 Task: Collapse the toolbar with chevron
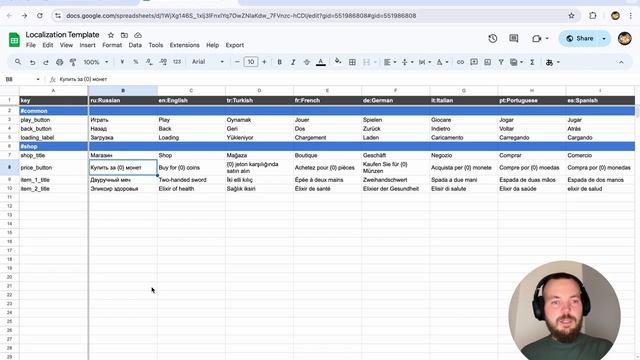pyautogui.click(x=621, y=62)
